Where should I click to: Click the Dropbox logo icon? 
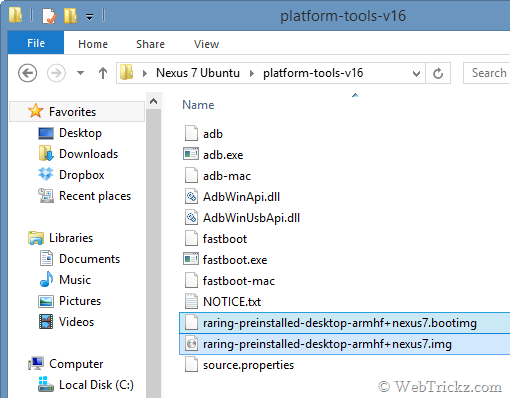click(46, 174)
